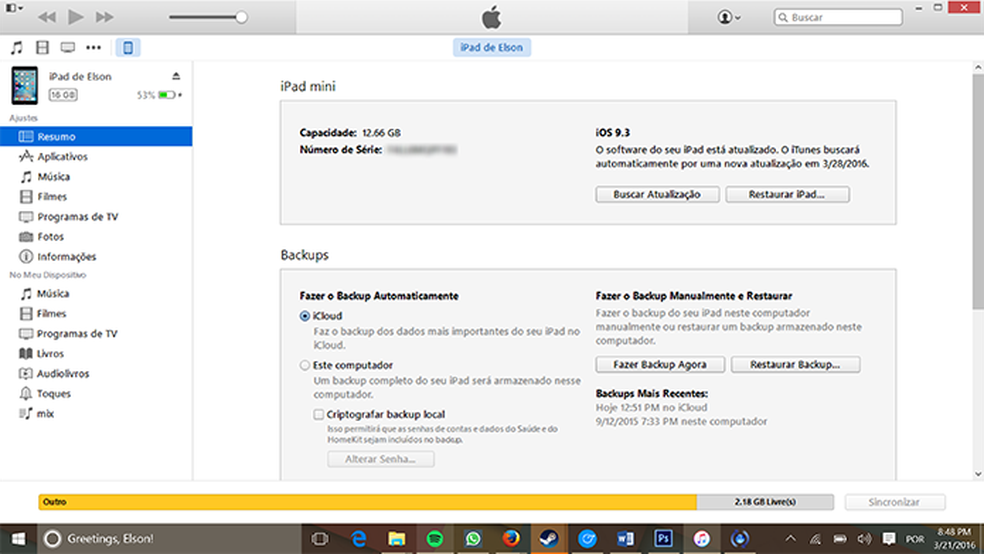Screen dimensions: 984x554
Task: Adjust the volume slider knob
Action: 242,17
